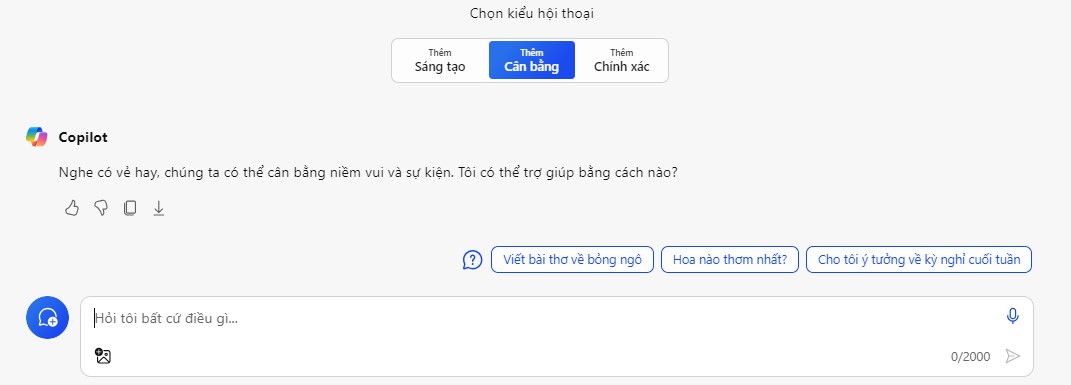Like the Copilot response with thumbs up
1071x385 pixels.
pos(72,208)
